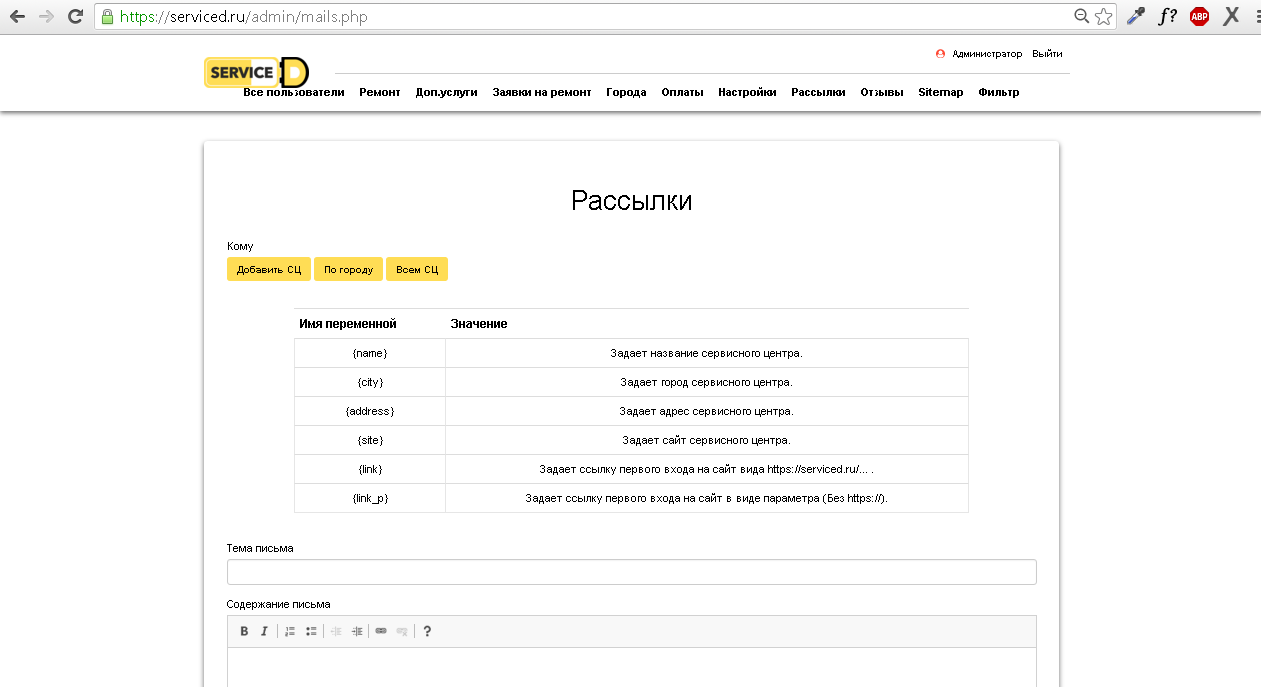Click the Имя переменной column header

[348, 324]
